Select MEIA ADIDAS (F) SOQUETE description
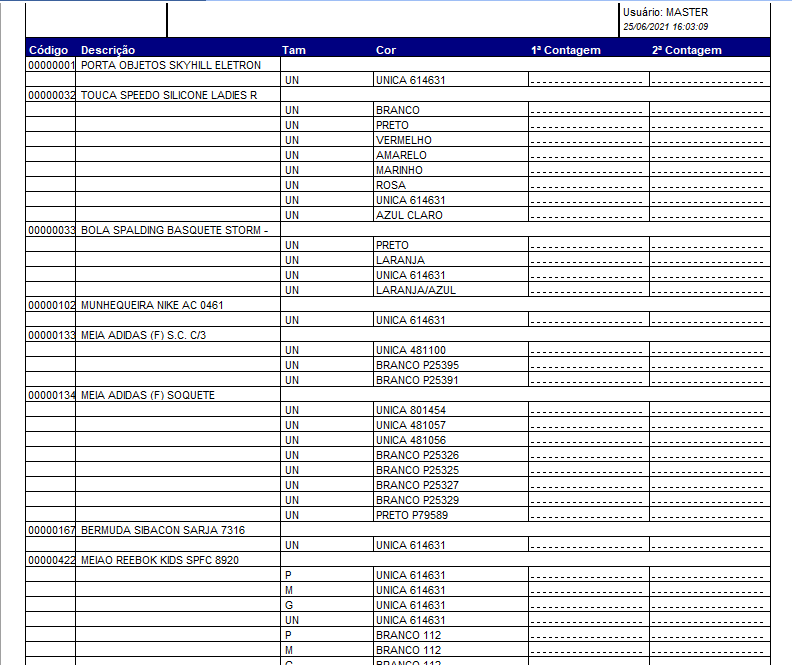 pos(147,395)
